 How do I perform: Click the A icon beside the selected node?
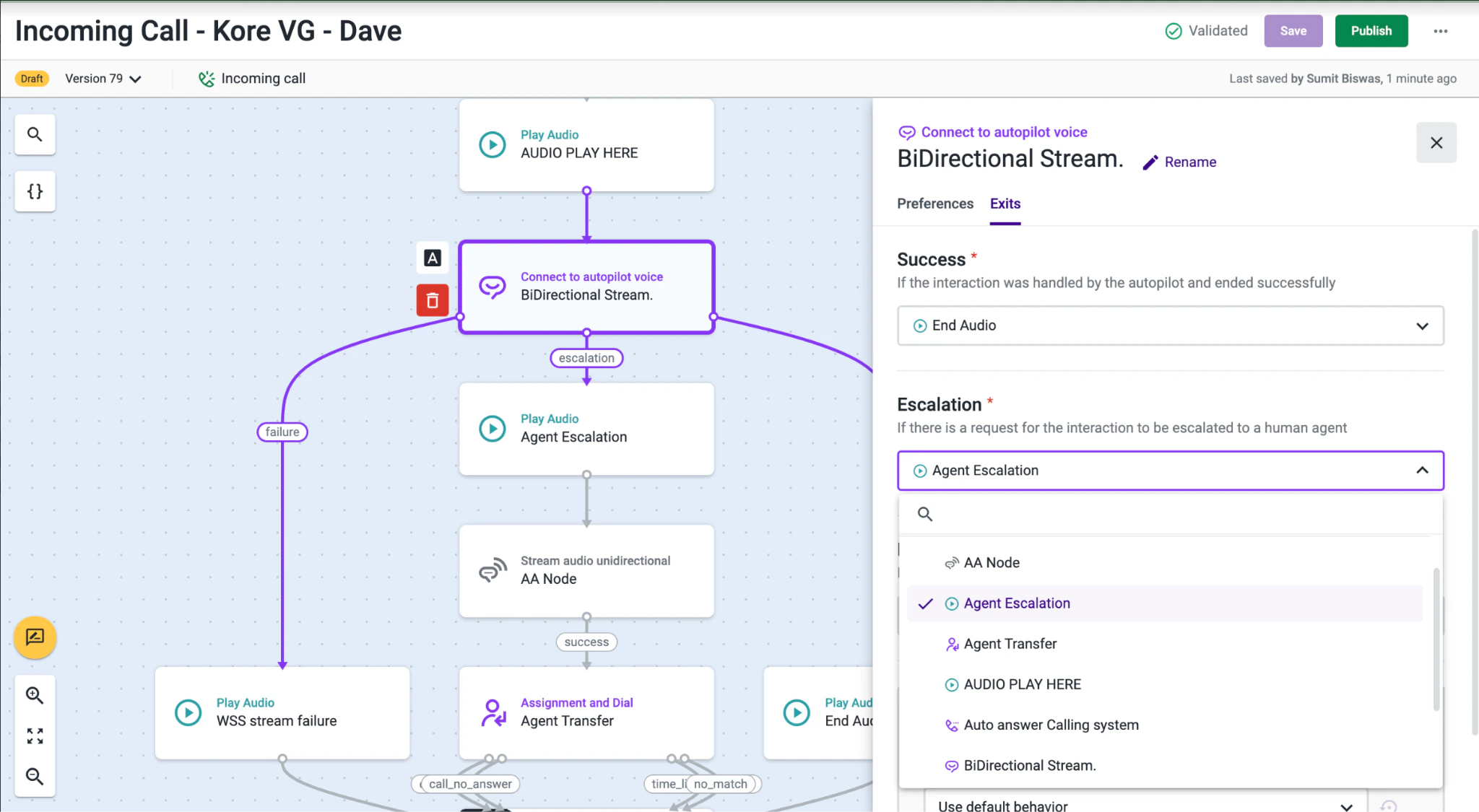432,258
